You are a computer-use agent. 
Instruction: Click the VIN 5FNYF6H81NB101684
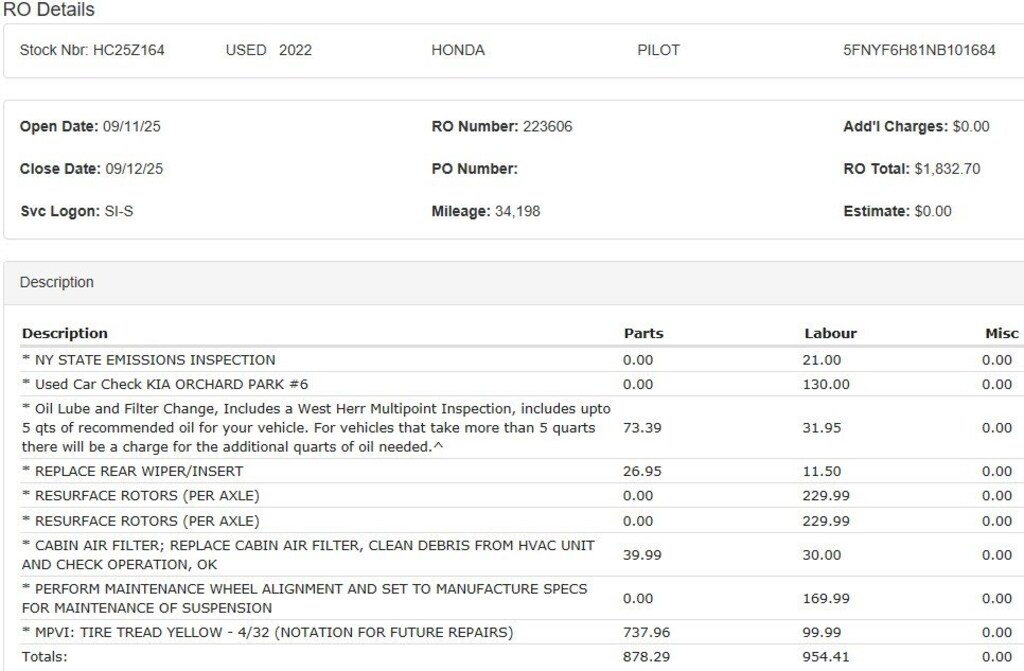click(x=919, y=50)
